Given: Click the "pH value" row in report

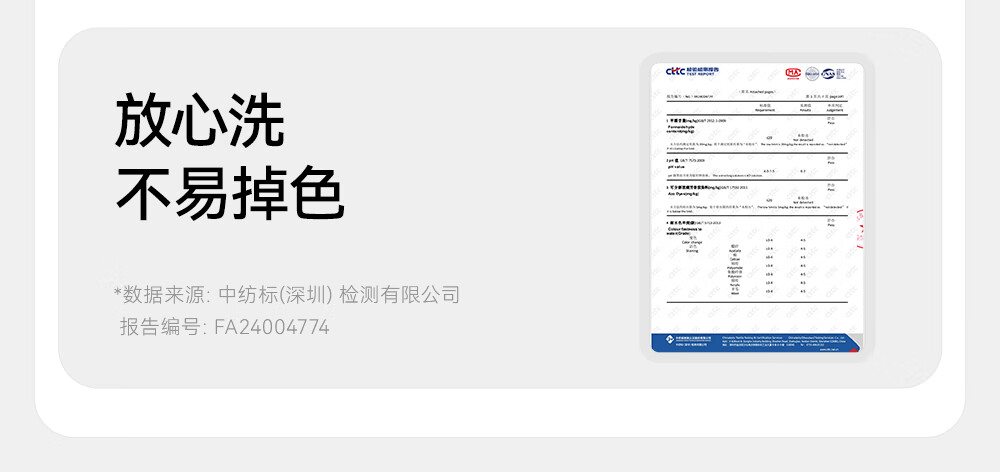Looking at the screenshot, I should (756, 166).
